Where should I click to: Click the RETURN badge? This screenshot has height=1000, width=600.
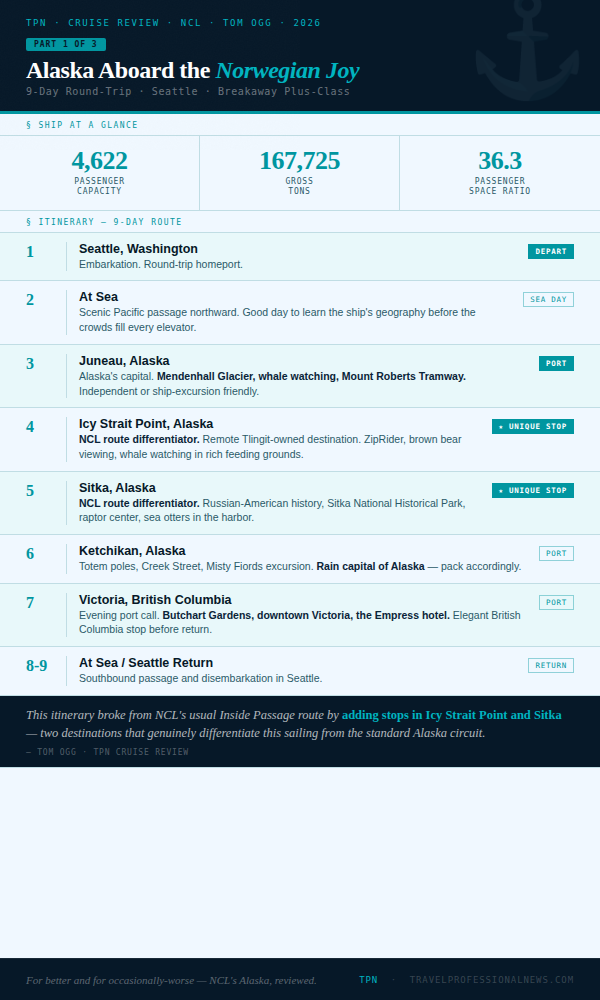click(551, 665)
